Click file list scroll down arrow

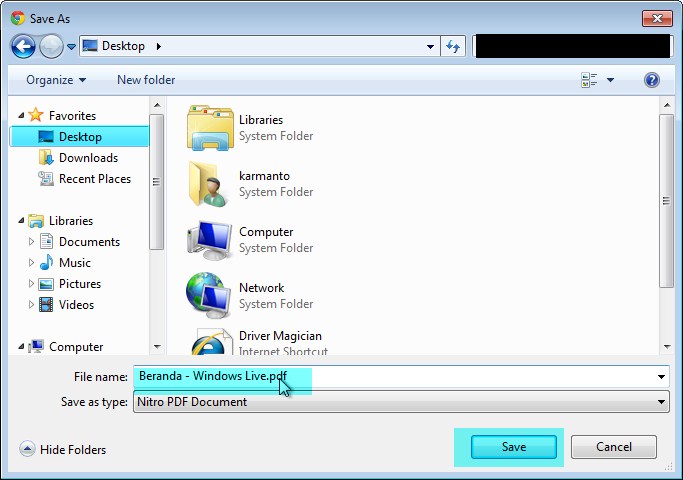[666, 347]
